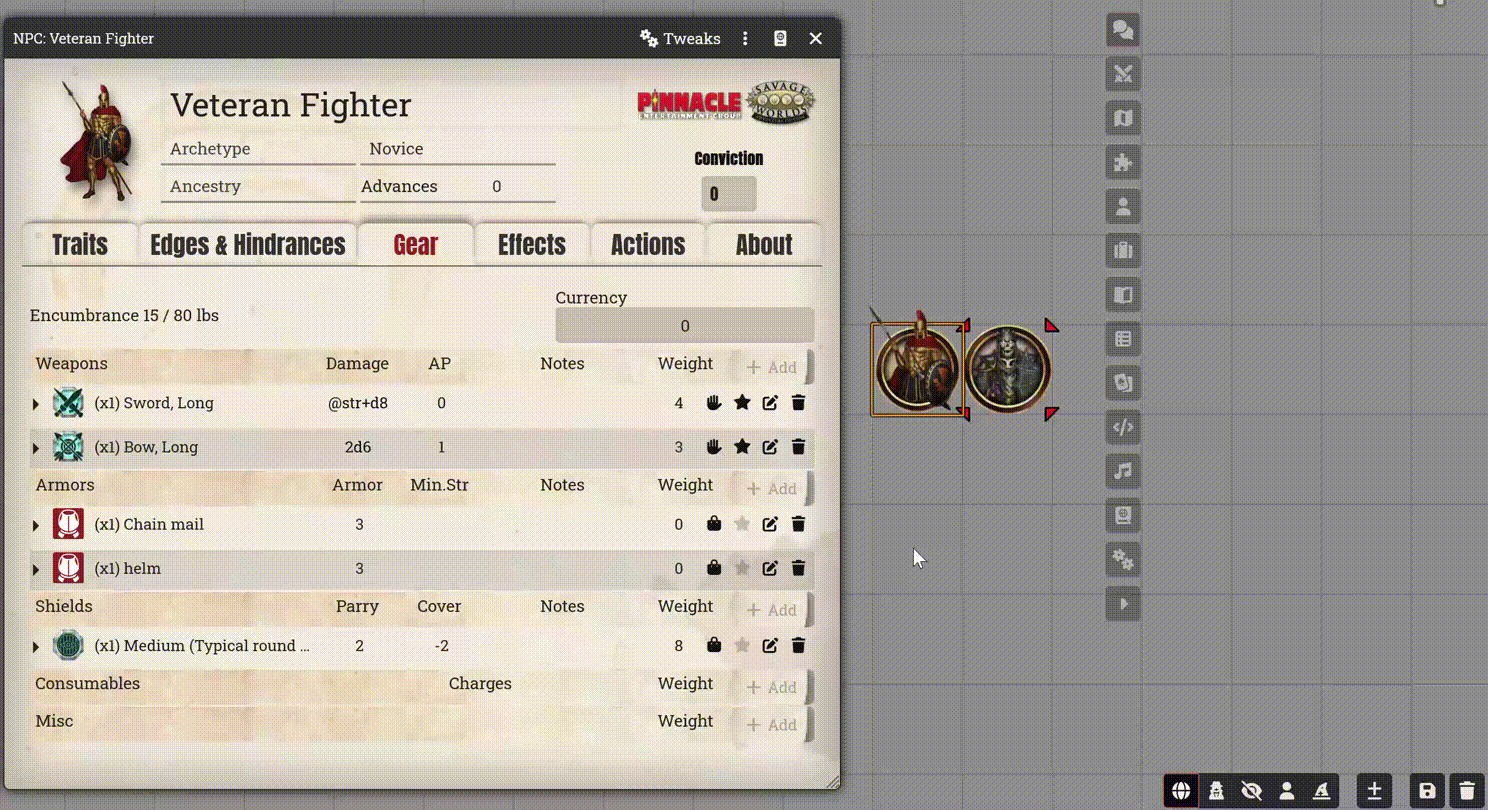Export chat log with floppy-disk icon
This screenshot has width=1488, height=810.
1427,791
